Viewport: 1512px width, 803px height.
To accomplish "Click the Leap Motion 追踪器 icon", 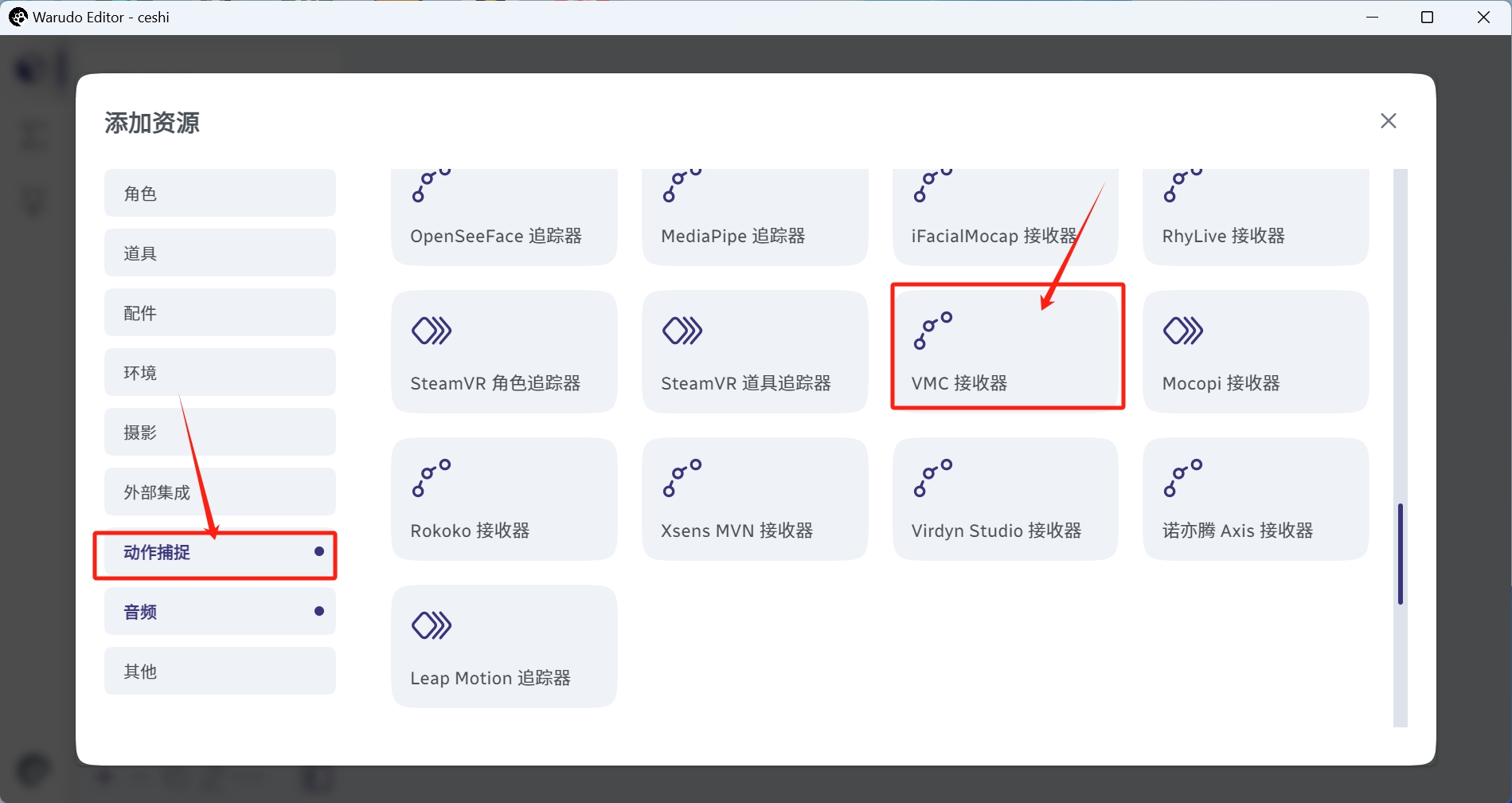I will (432, 625).
